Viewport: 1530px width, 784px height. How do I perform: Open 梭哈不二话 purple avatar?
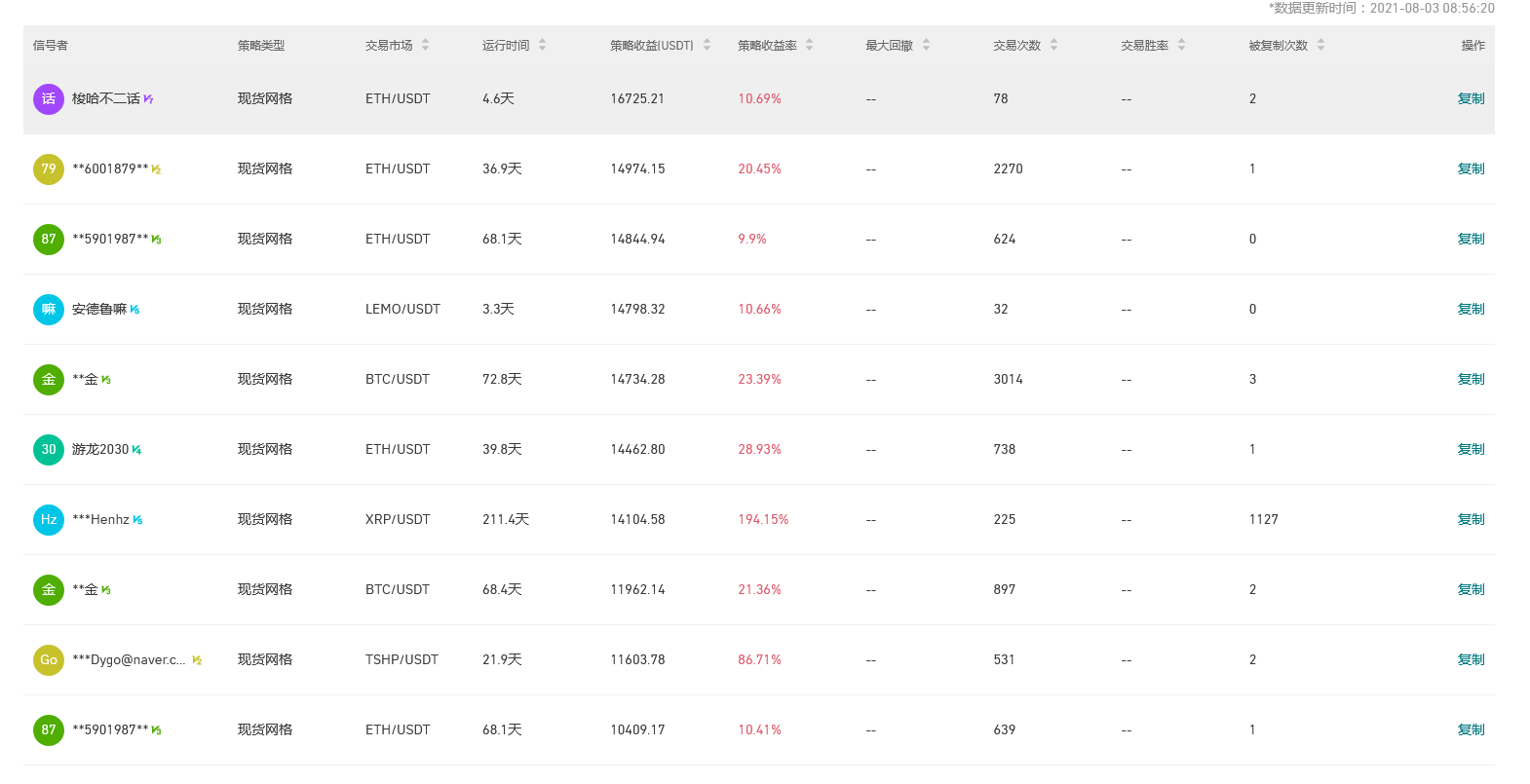pos(49,99)
